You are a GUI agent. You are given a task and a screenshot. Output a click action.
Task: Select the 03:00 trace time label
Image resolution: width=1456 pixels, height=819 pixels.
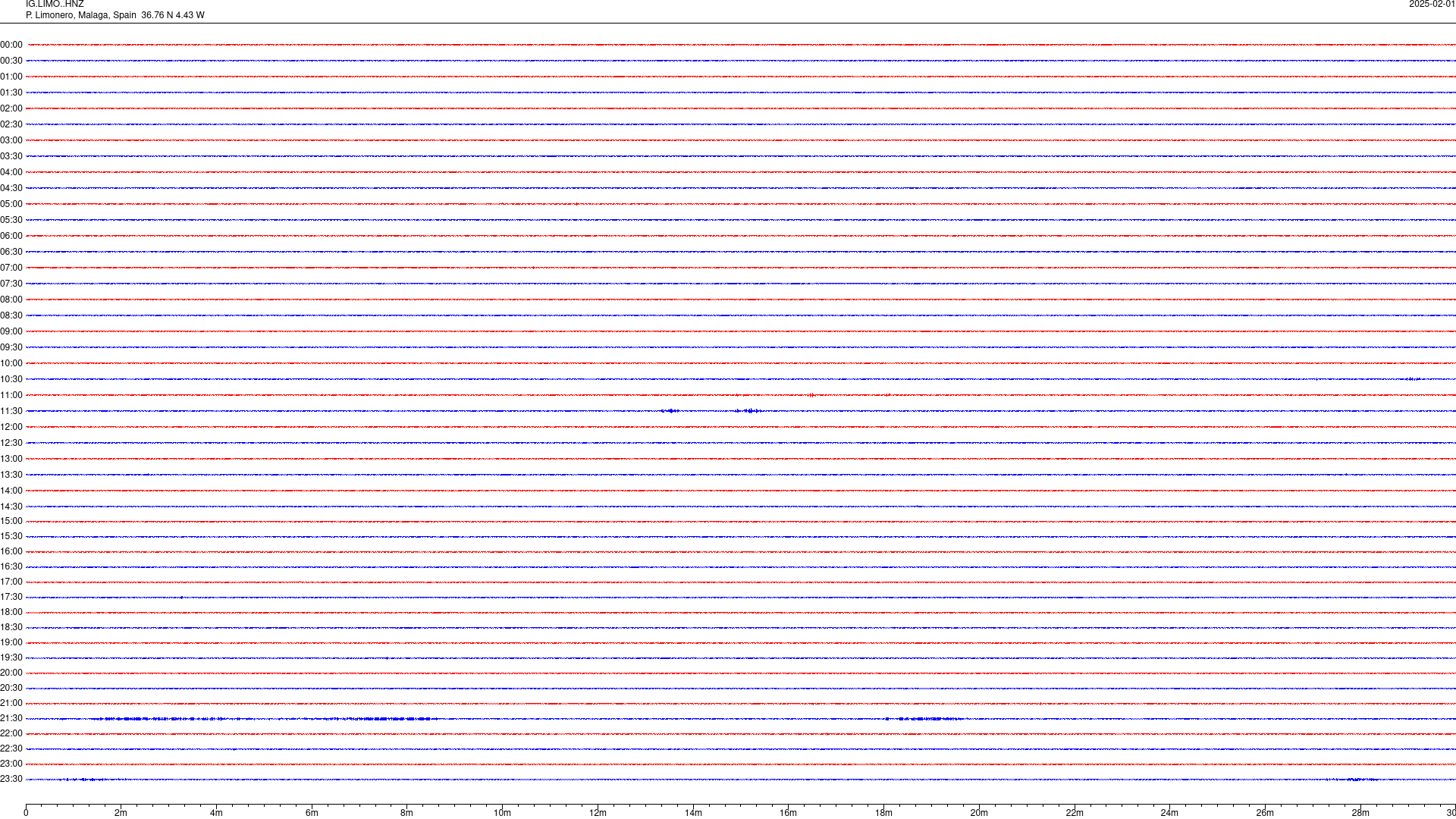11,140
